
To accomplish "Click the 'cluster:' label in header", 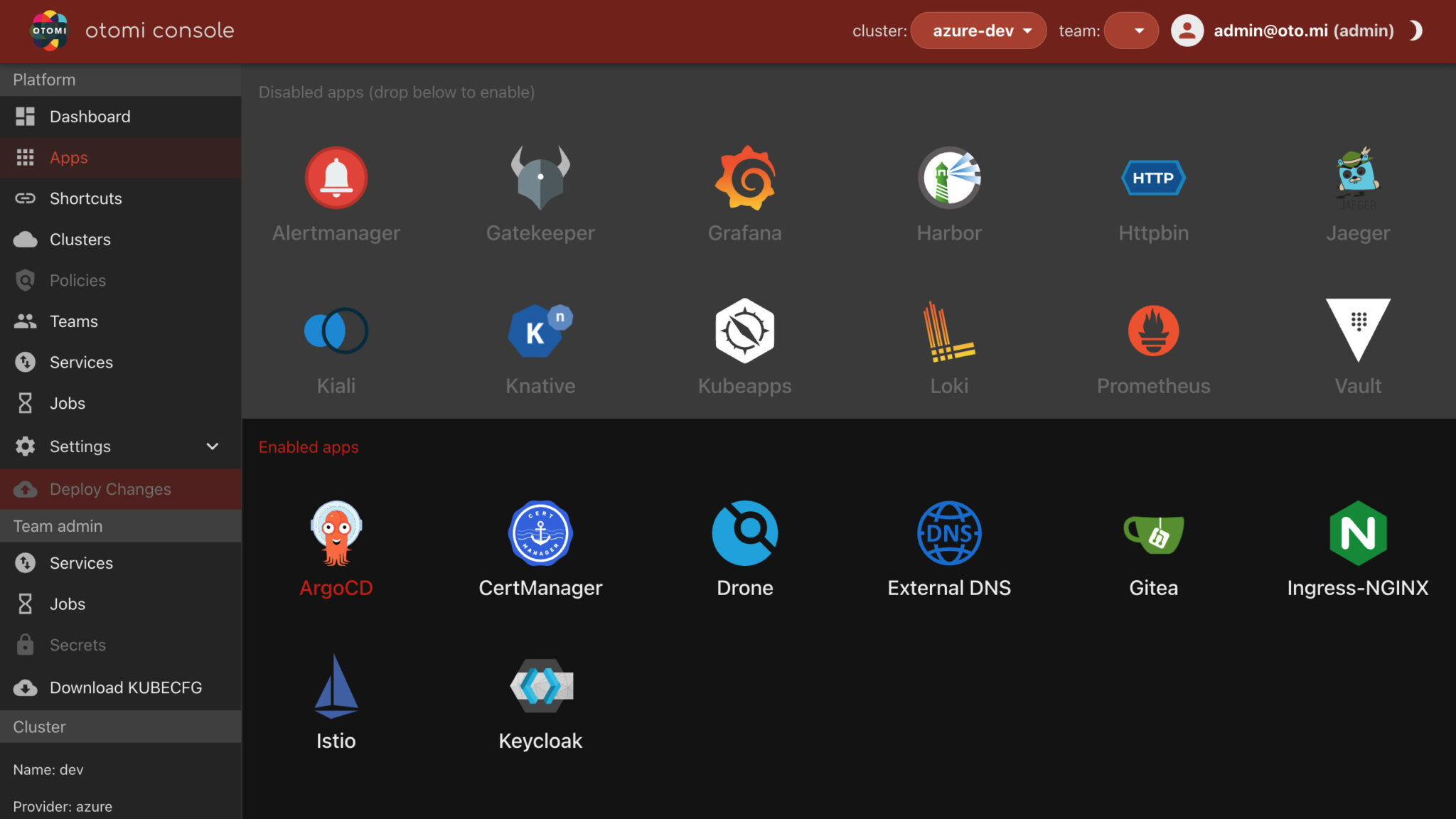I will [879, 31].
